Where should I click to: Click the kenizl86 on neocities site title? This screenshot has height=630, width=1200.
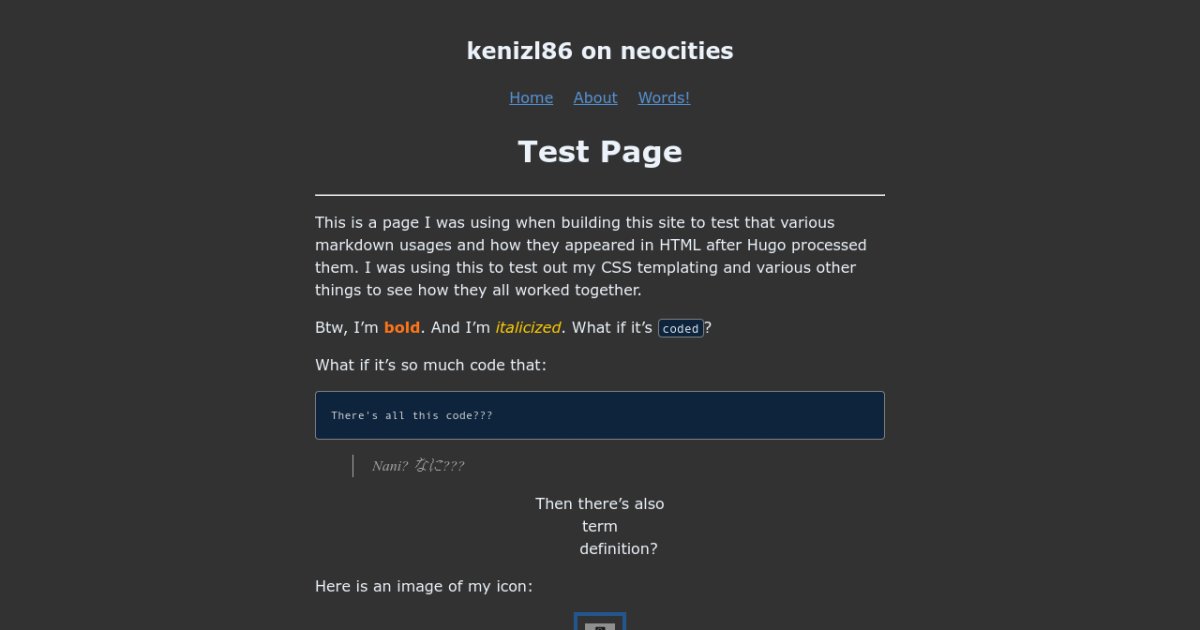coord(600,51)
